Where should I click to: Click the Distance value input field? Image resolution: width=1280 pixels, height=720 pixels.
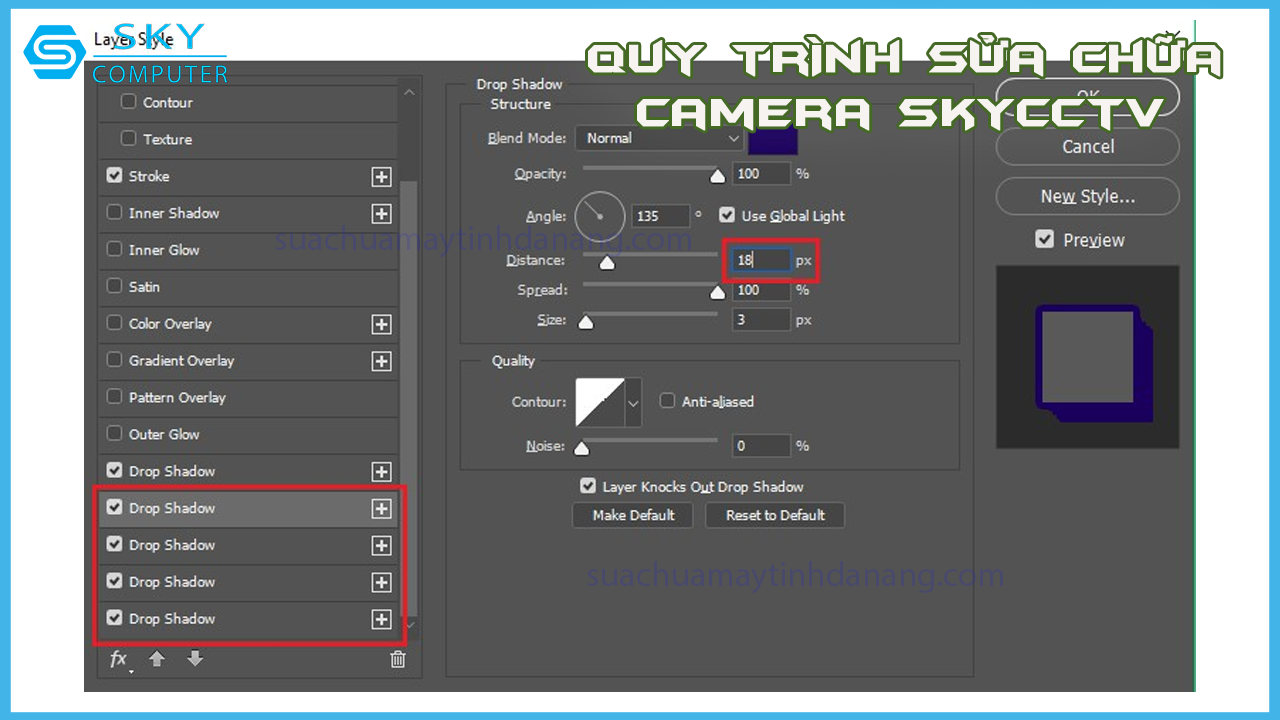(760, 260)
